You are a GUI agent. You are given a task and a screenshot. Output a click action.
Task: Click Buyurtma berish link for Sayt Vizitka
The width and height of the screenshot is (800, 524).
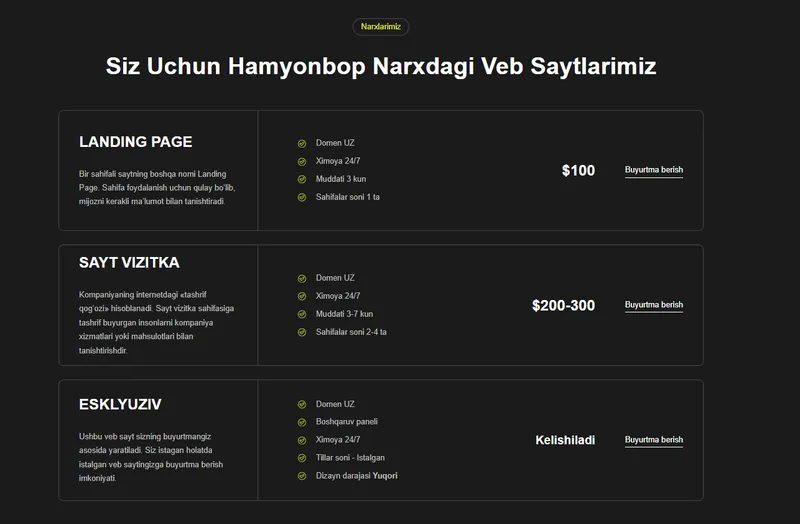pos(654,305)
